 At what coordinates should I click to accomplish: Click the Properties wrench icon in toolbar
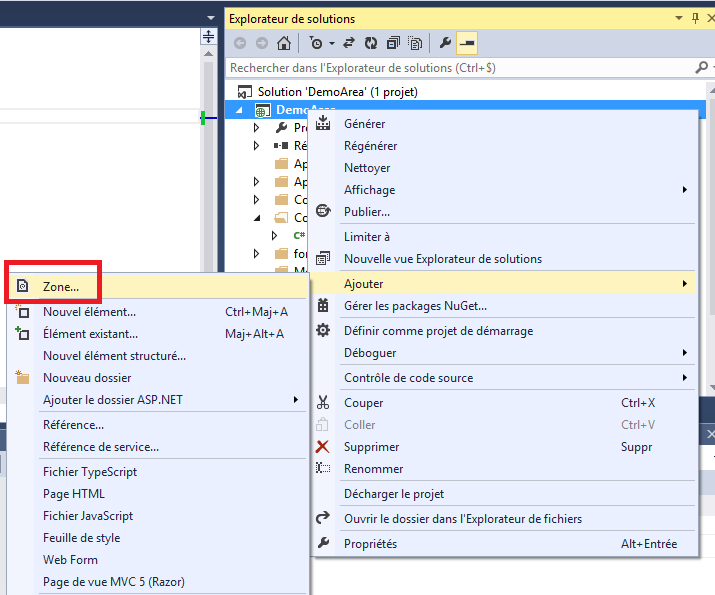pyautogui.click(x=445, y=43)
